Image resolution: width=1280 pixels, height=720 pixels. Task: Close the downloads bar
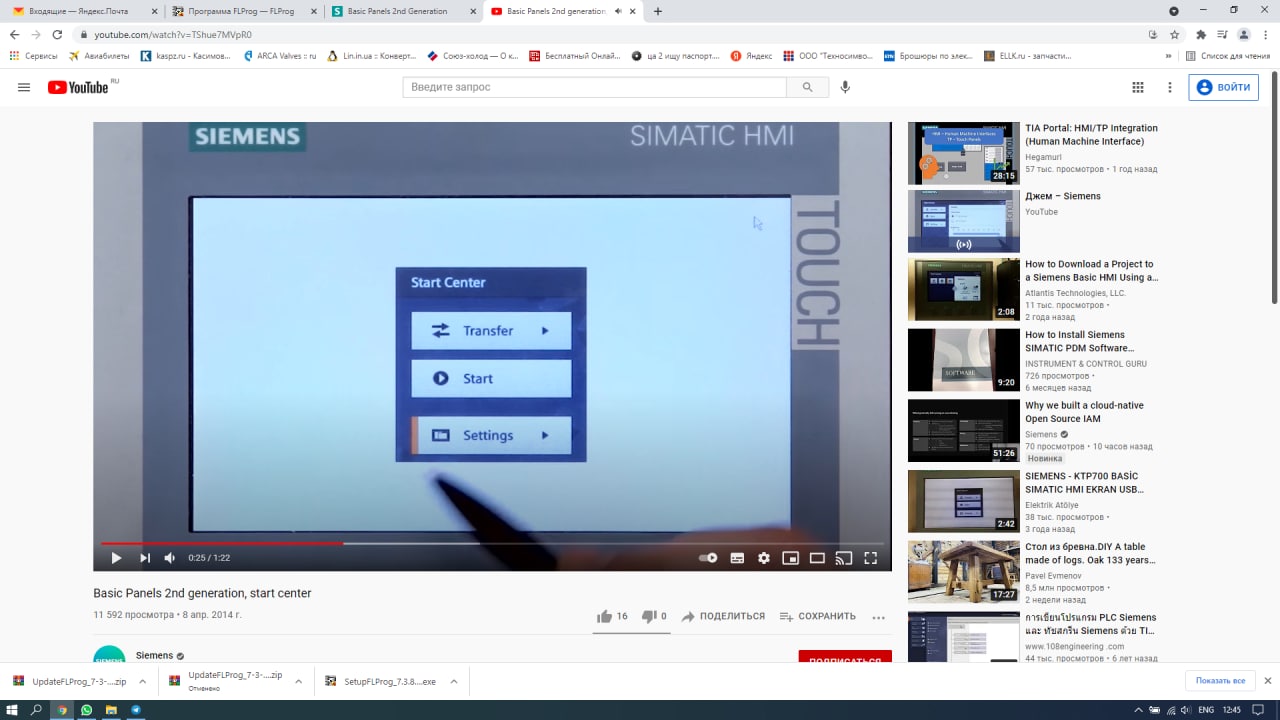[x=1267, y=681]
